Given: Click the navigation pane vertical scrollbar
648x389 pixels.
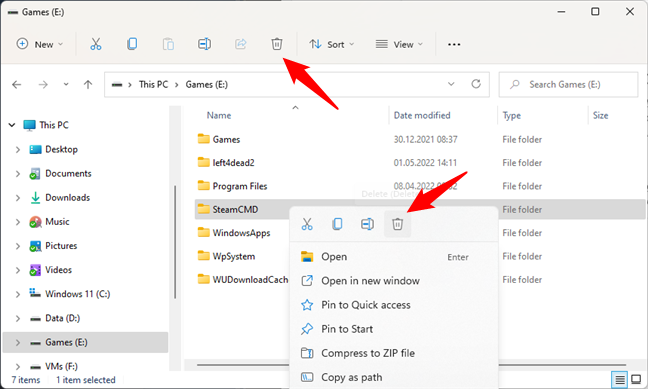Looking at the screenshot, I should [x=175, y=242].
